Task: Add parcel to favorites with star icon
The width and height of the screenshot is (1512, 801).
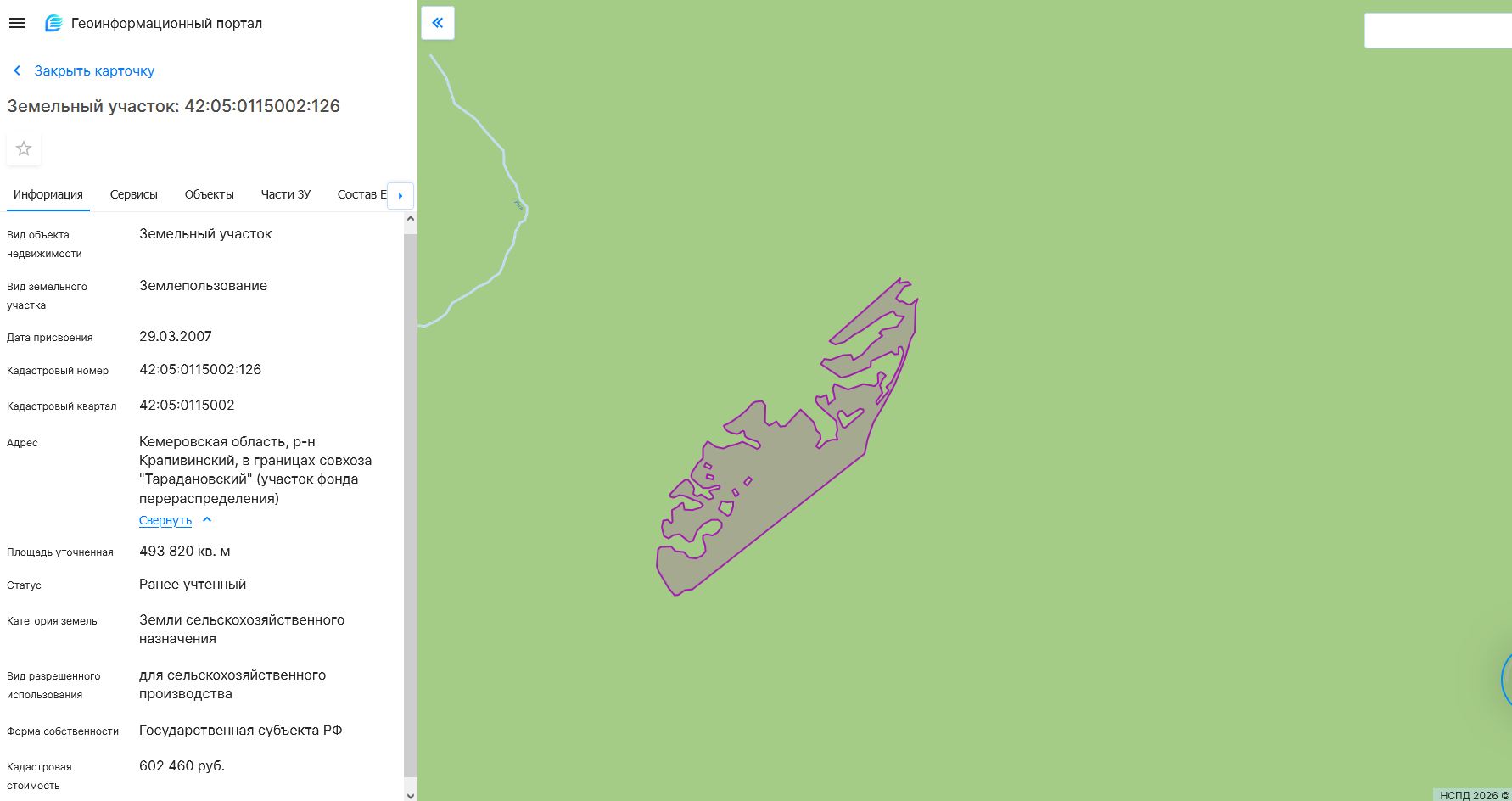Action: [24, 148]
